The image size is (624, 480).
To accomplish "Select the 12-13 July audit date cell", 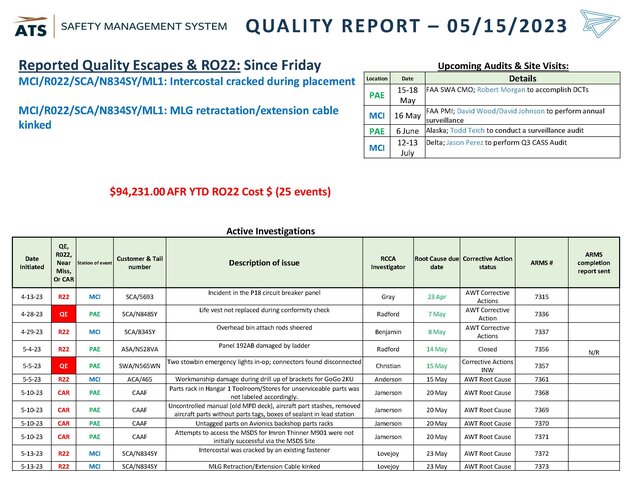I will (x=408, y=148).
